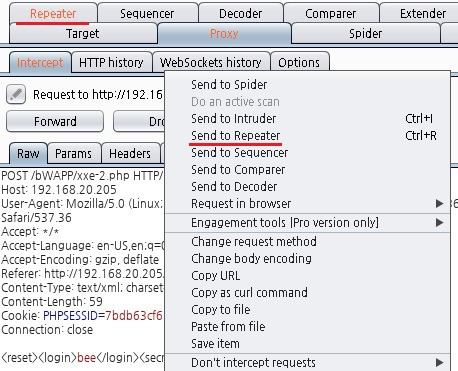
Task: Choose Save item
Action: (x=307, y=344)
